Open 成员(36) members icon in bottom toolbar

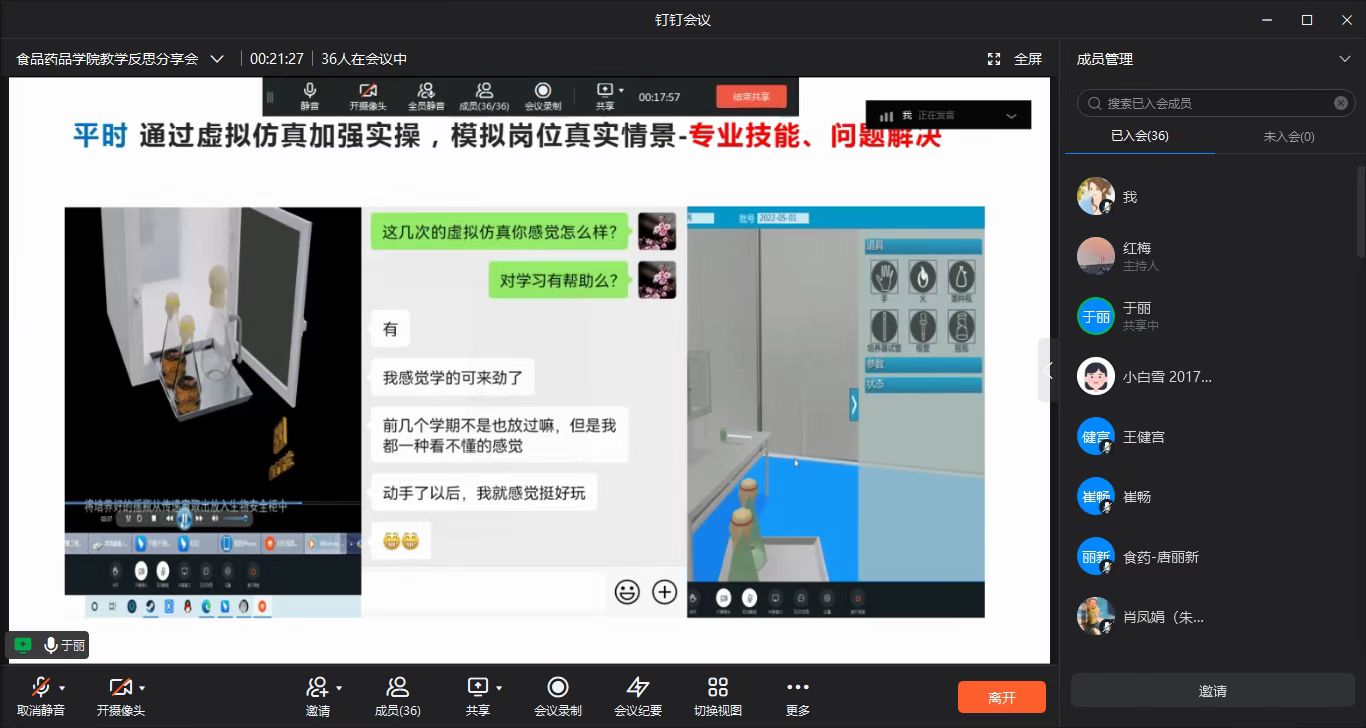tap(397, 688)
